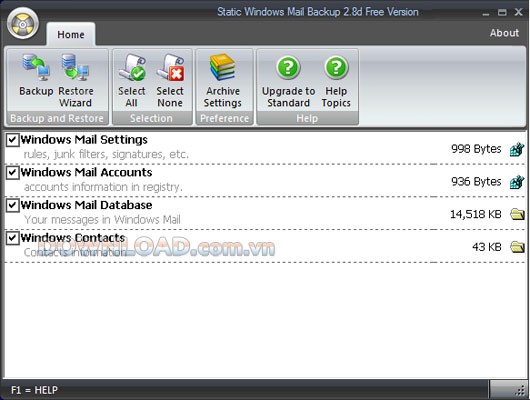530x400 pixels.
Task: Uncheck Windows Mail Accounts checkbox
Action: click(13, 172)
